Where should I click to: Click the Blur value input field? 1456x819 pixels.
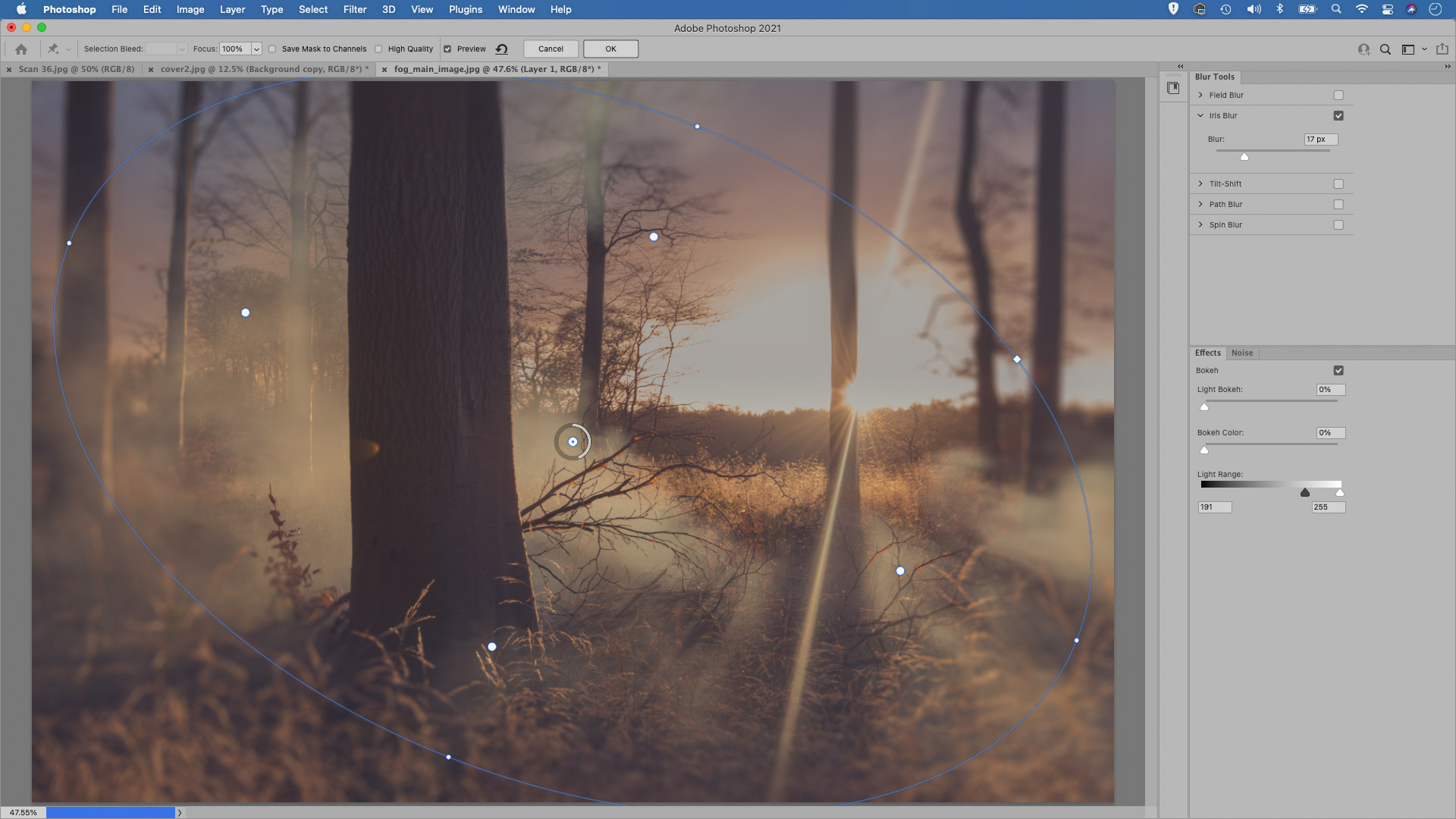pyautogui.click(x=1321, y=140)
